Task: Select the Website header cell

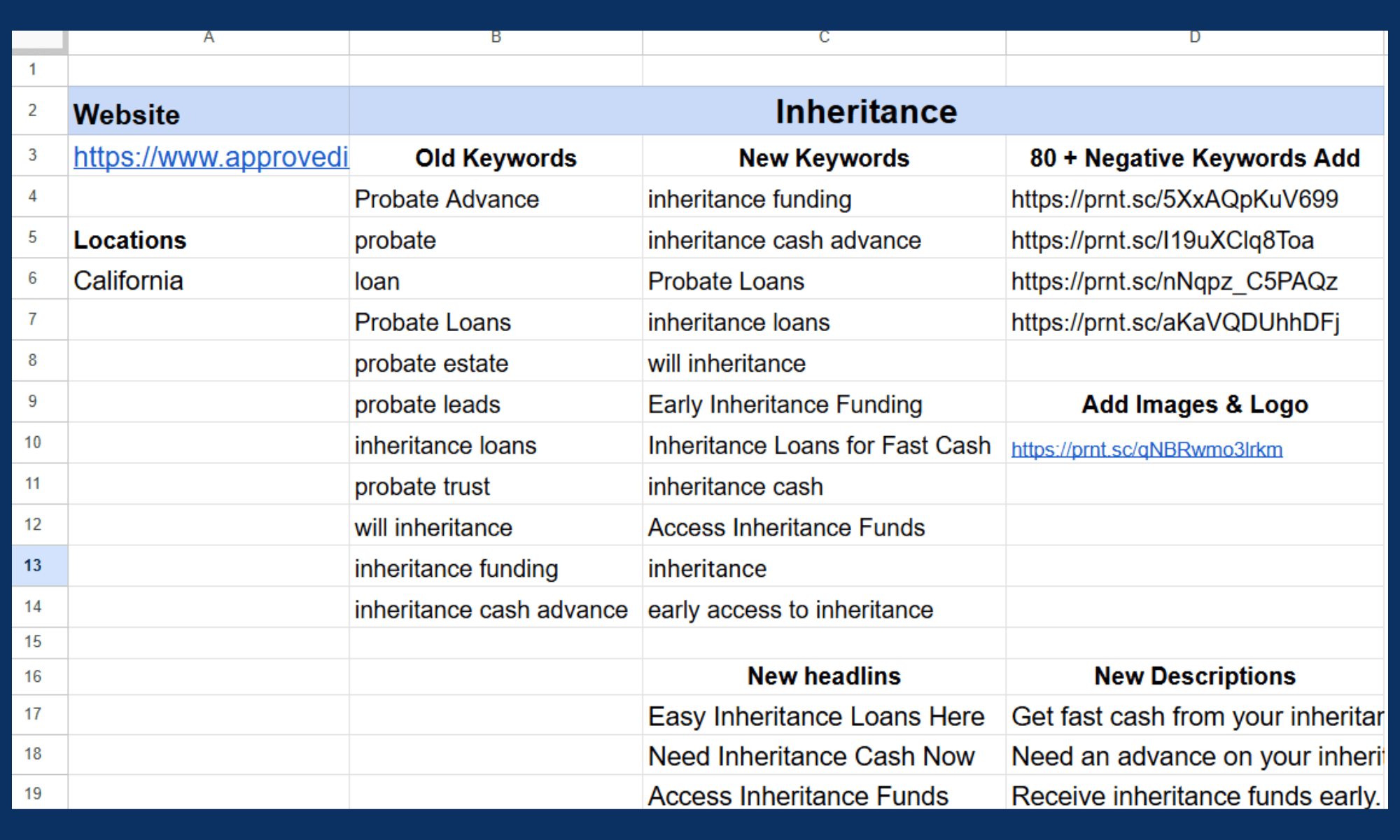Action: [x=209, y=111]
